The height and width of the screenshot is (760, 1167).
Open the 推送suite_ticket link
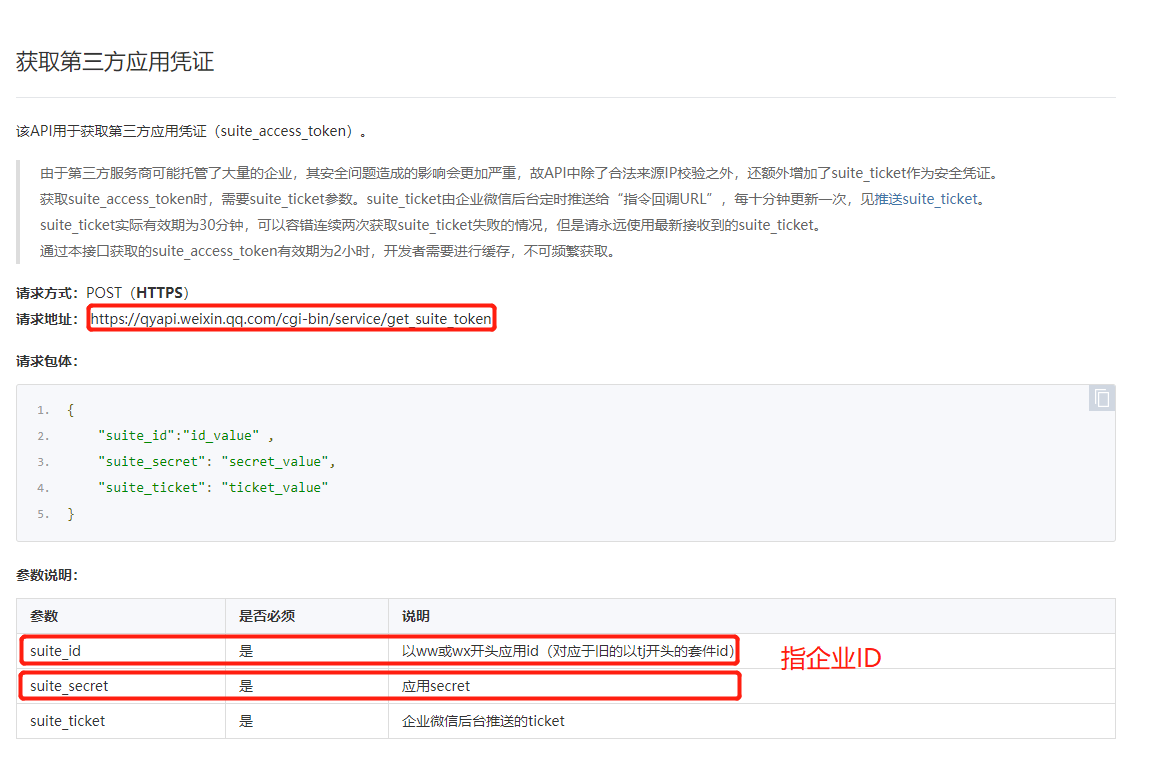click(926, 199)
